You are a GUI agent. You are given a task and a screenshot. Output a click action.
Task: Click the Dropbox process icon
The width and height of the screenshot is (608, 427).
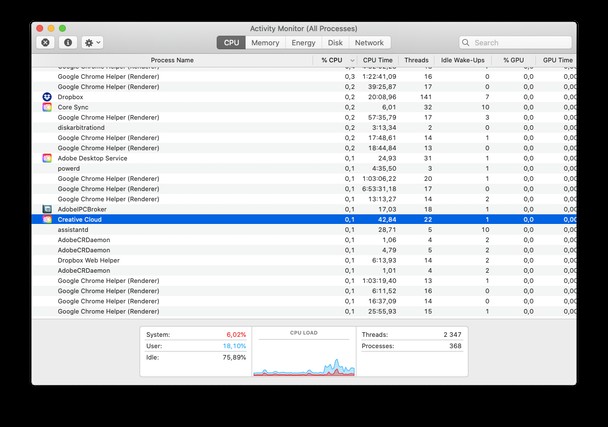[47, 97]
